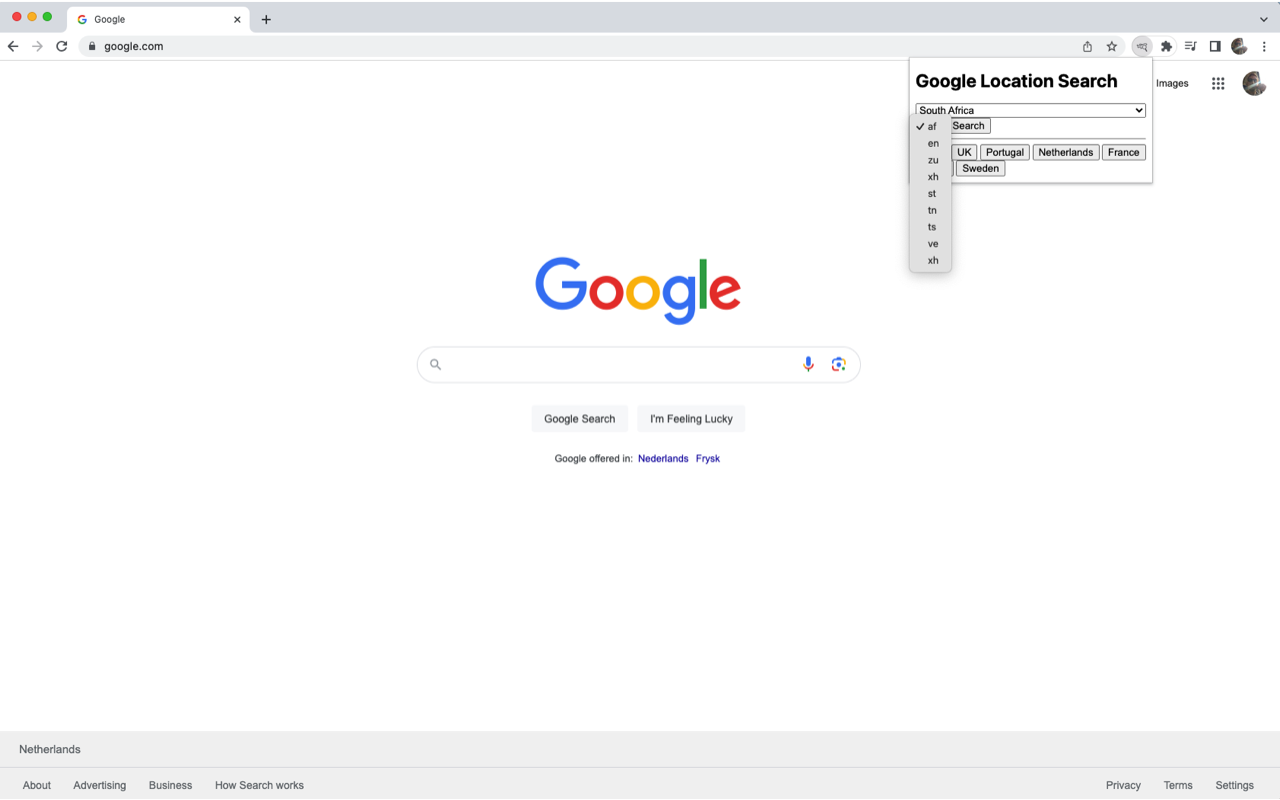Open the media controls toolbar icon
This screenshot has height=800, width=1280.
(x=1190, y=46)
